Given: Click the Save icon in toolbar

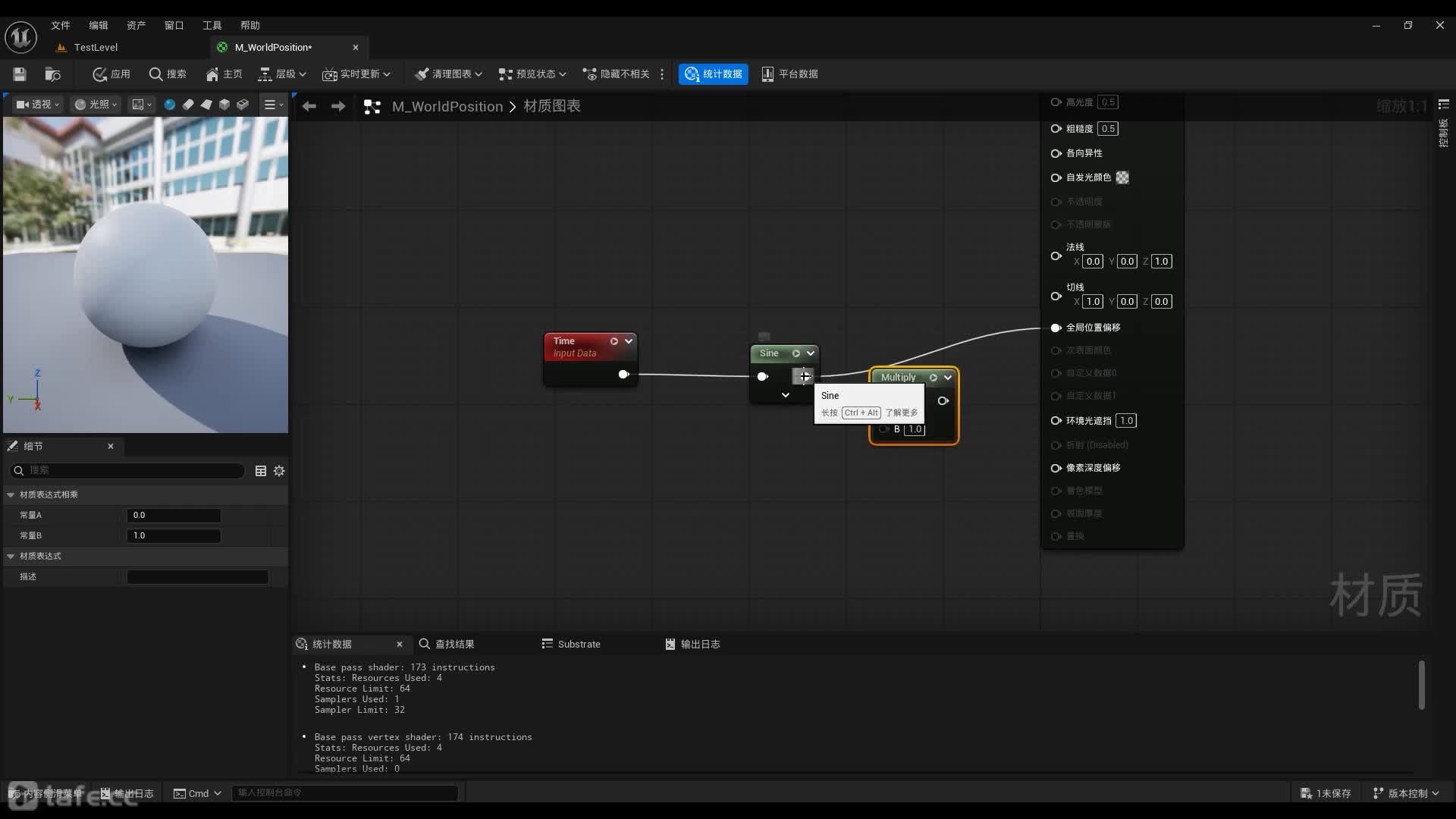Looking at the screenshot, I should [20, 74].
